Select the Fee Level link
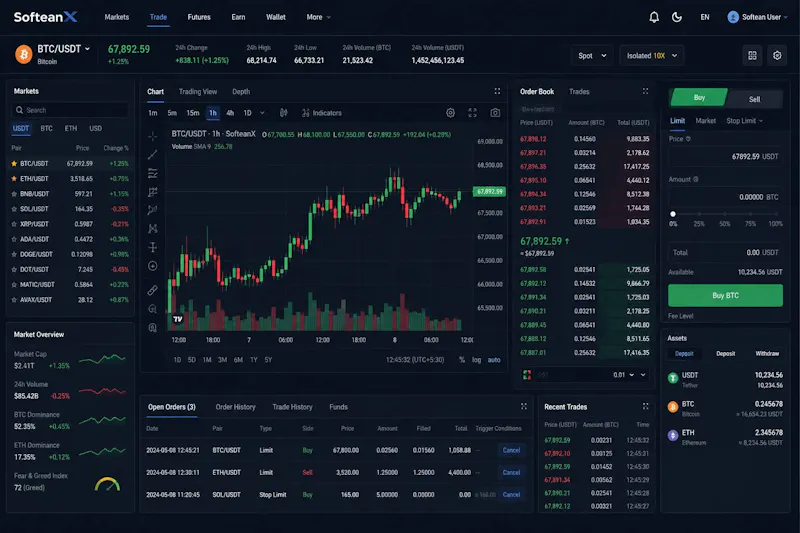 681,316
